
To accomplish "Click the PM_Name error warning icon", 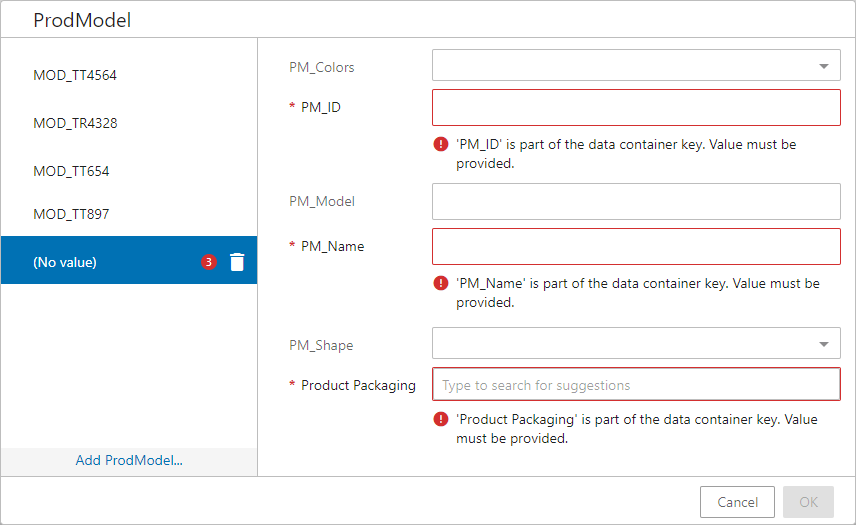I will click(x=441, y=283).
